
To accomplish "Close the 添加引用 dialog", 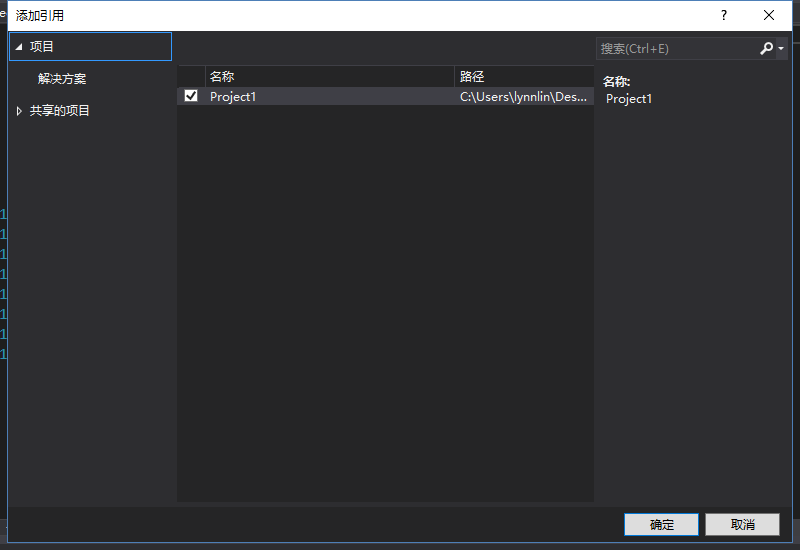I will [769, 15].
